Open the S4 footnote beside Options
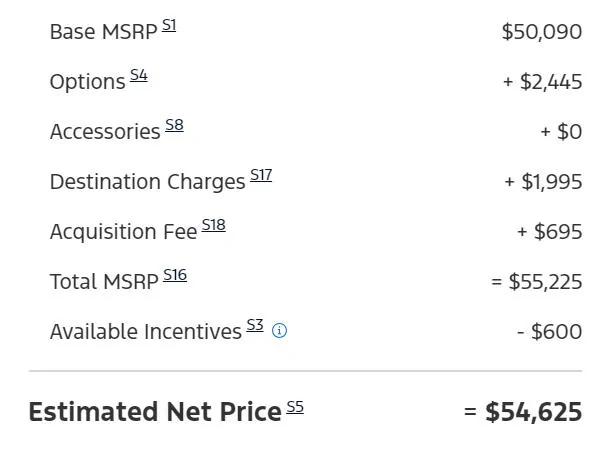 pos(139,76)
